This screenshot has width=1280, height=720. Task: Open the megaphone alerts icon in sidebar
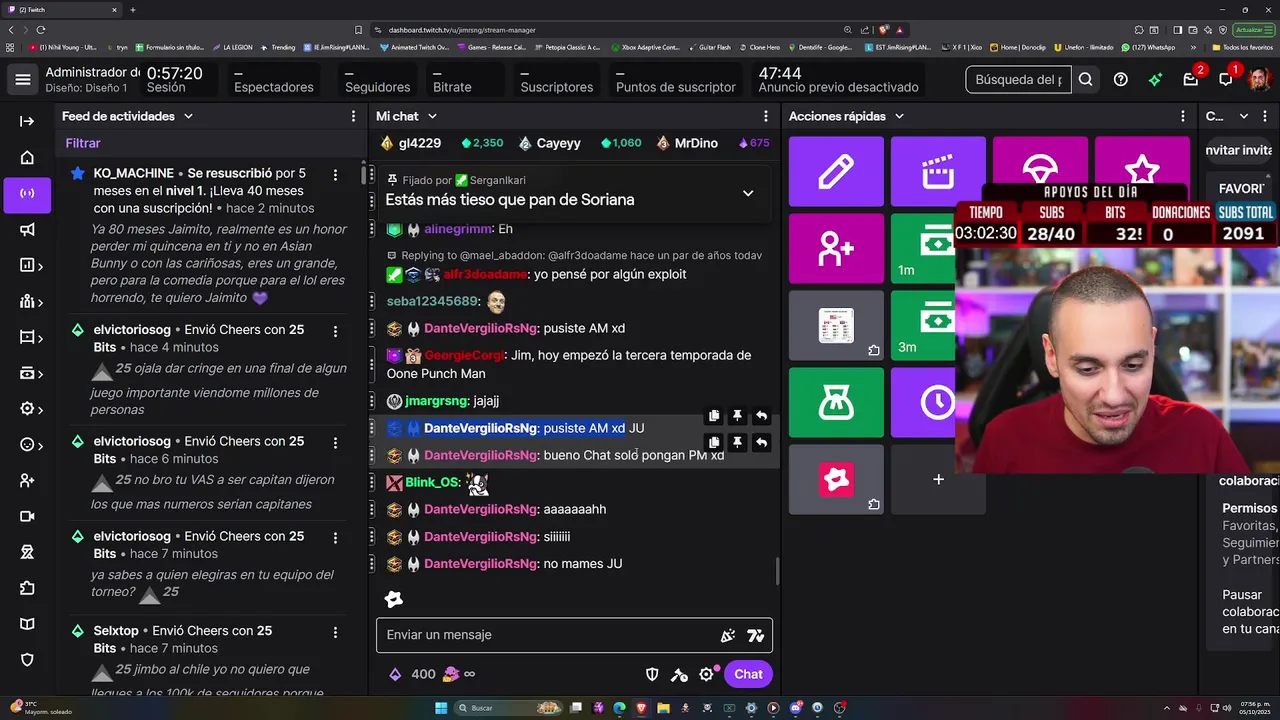(27, 229)
